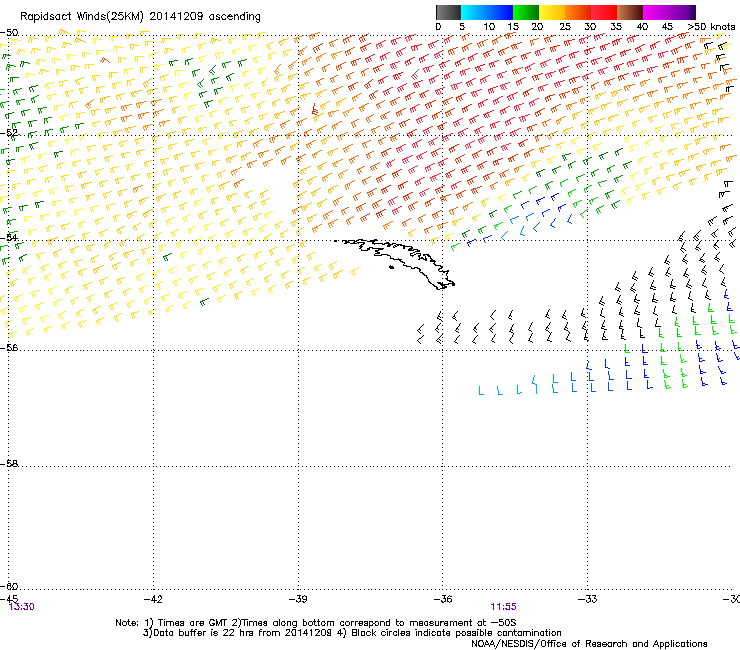Viewport: 740px width, 650px height.
Task: Click the orange 25-30 knots legend segment
Action: coord(578,12)
